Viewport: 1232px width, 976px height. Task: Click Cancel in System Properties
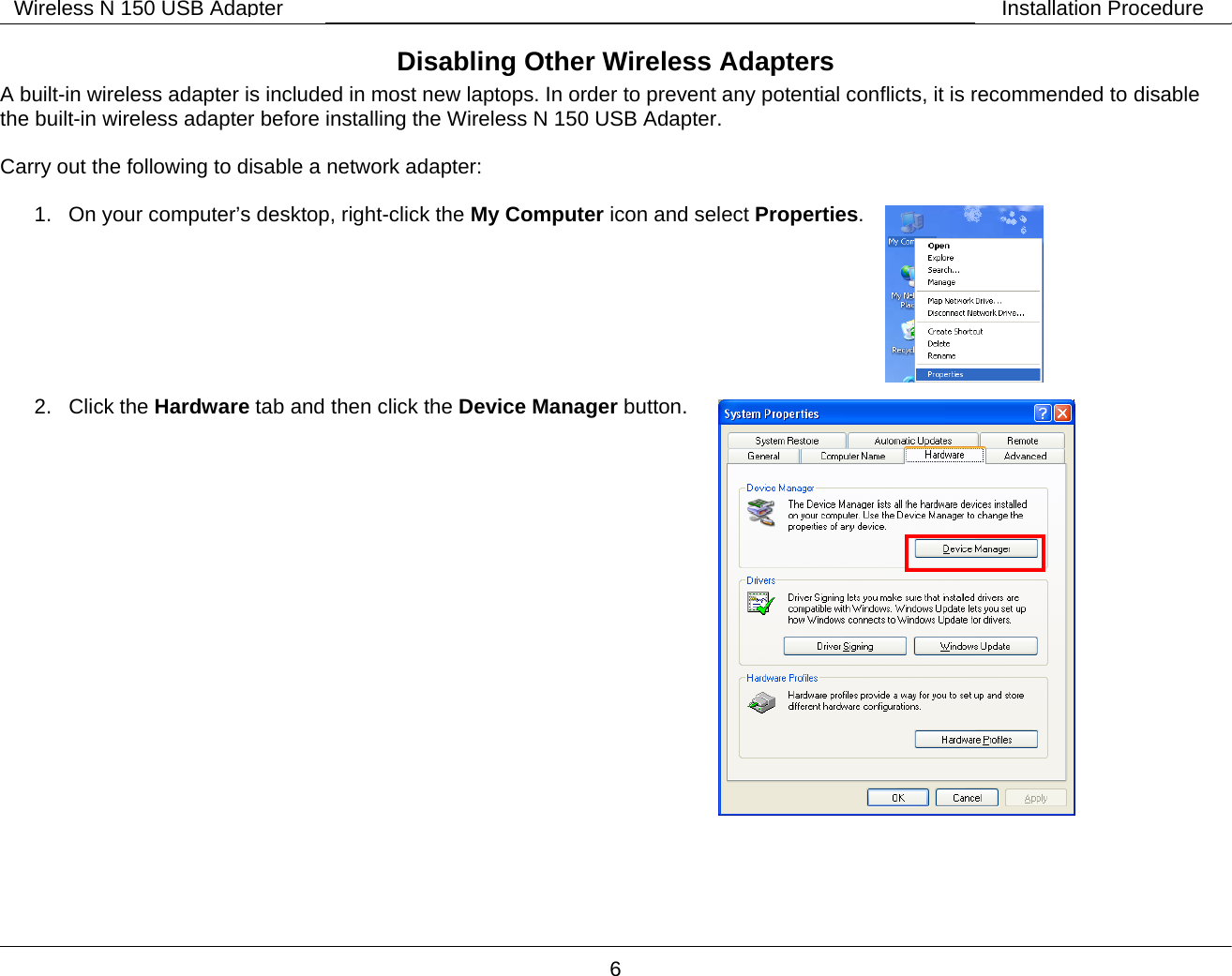pyautogui.click(x=966, y=797)
